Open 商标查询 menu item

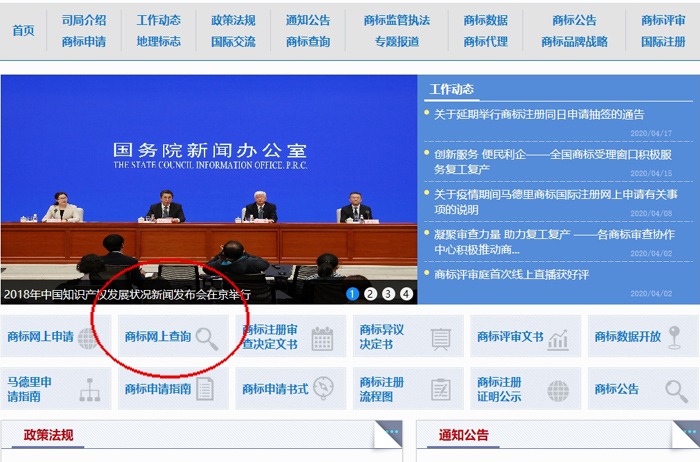308,42
